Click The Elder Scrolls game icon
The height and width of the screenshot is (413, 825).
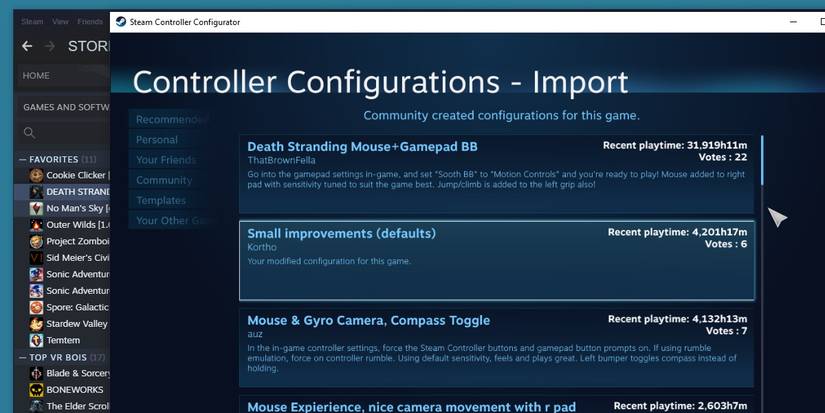[36, 406]
